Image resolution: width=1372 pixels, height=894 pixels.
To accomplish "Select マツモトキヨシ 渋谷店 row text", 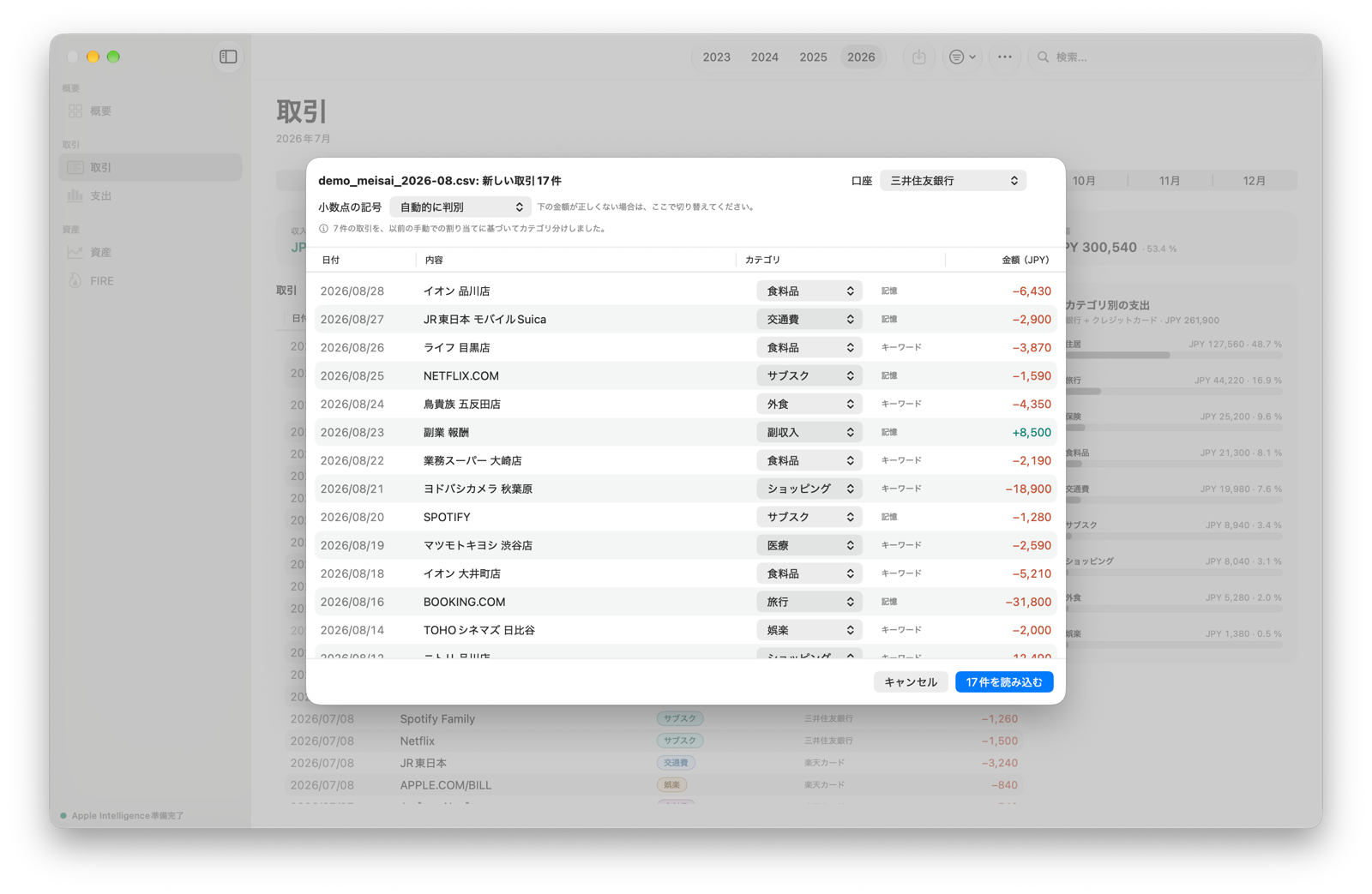I will (x=478, y=545).
